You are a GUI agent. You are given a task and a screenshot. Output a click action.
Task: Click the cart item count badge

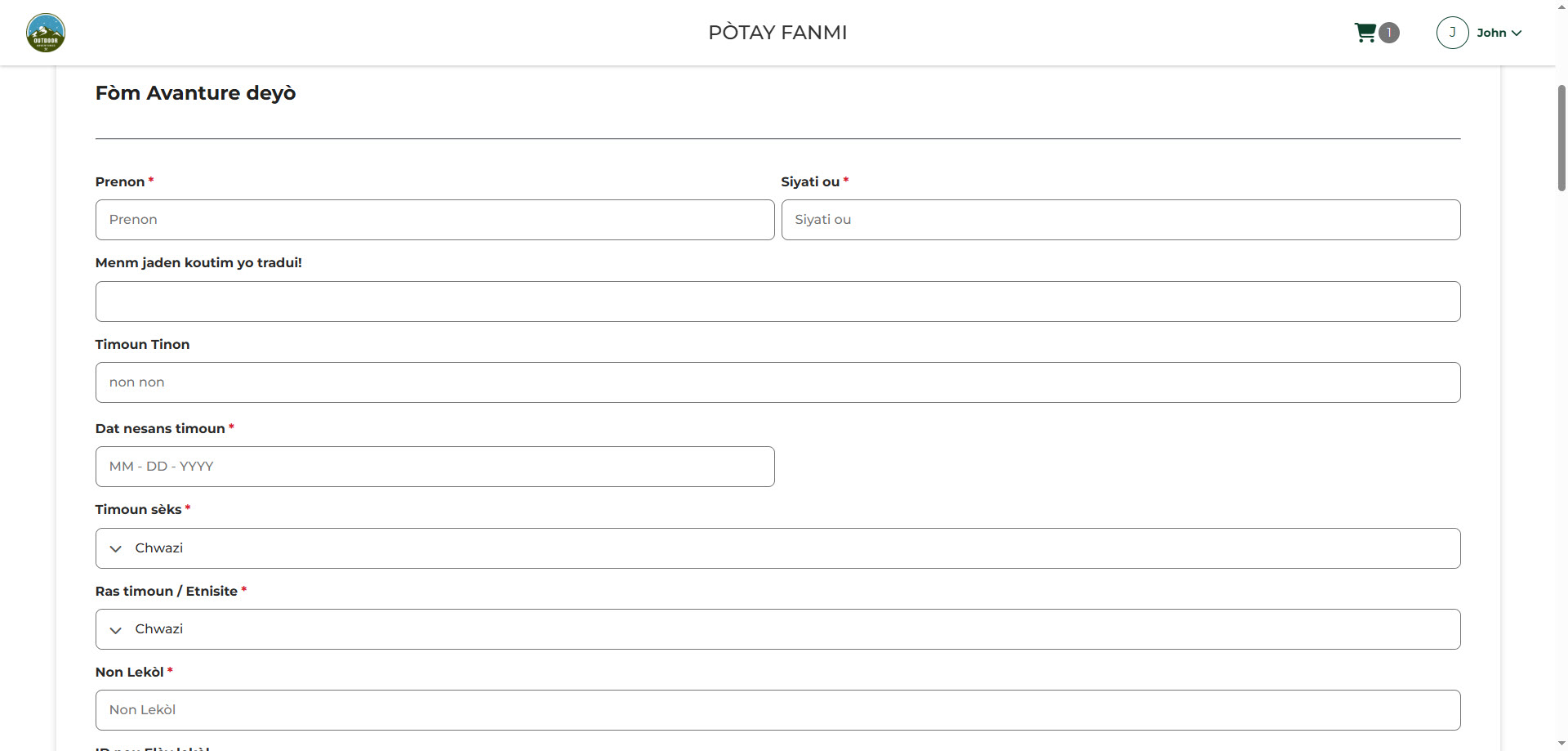tap(1389, 33)
